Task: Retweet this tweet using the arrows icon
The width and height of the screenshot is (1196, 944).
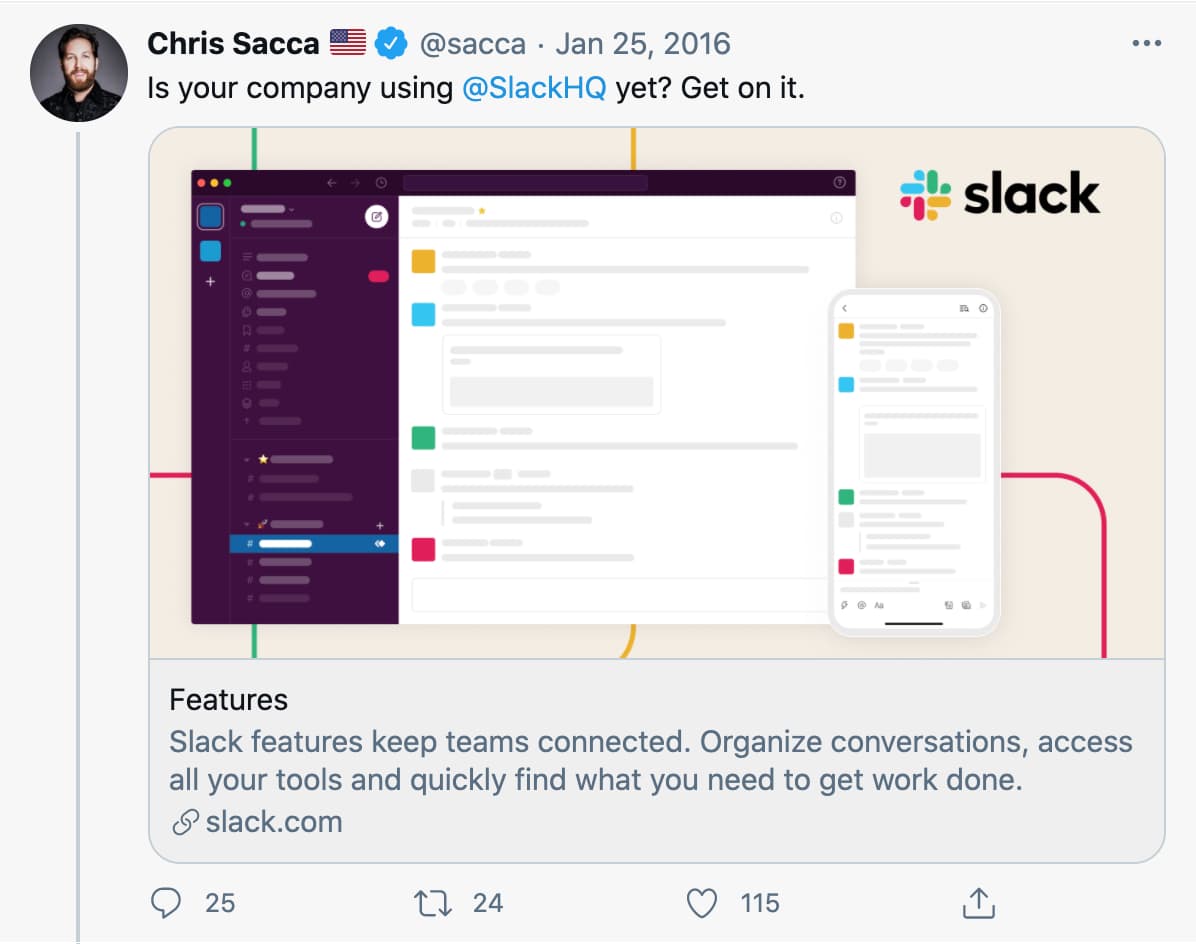Action: pos(432,903)
